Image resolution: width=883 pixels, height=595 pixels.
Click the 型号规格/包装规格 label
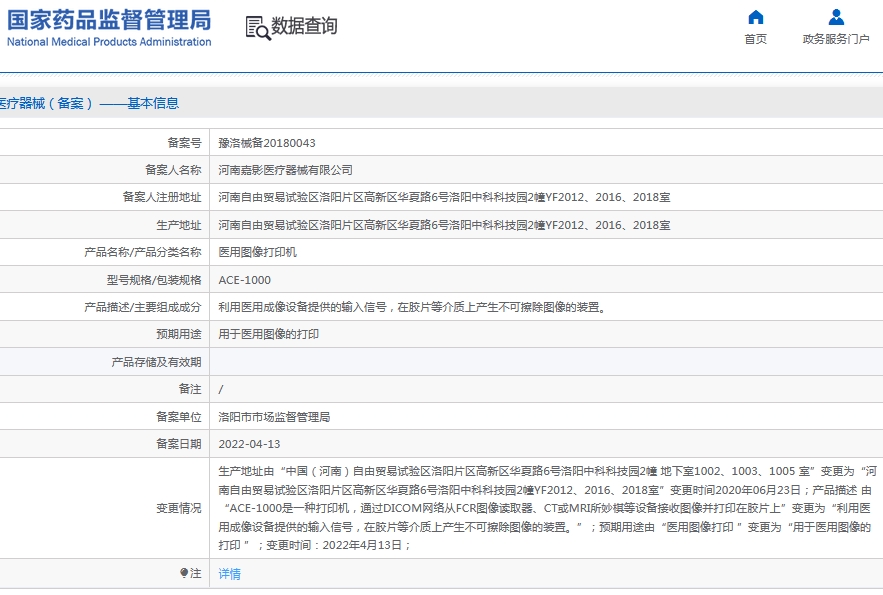(x=154, y=280)
